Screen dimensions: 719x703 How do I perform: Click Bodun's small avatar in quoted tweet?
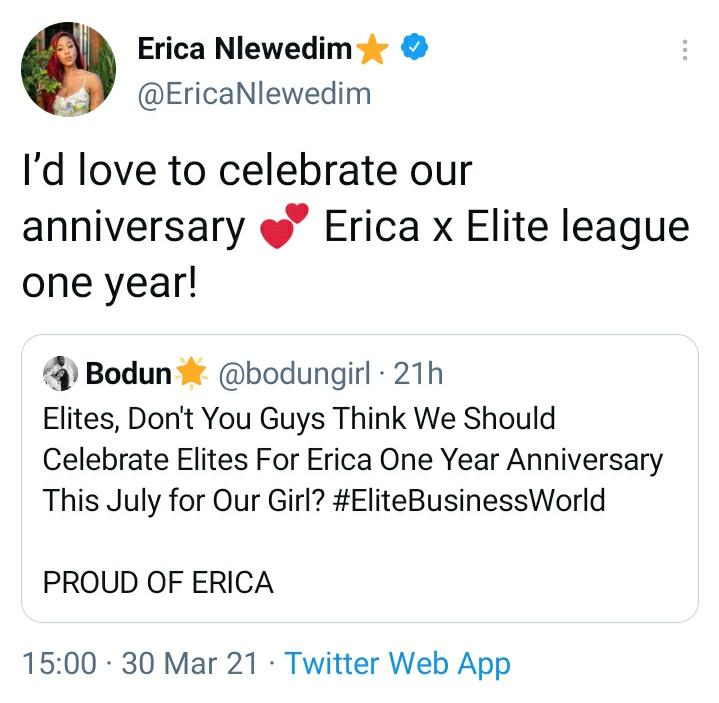(62, 374)
